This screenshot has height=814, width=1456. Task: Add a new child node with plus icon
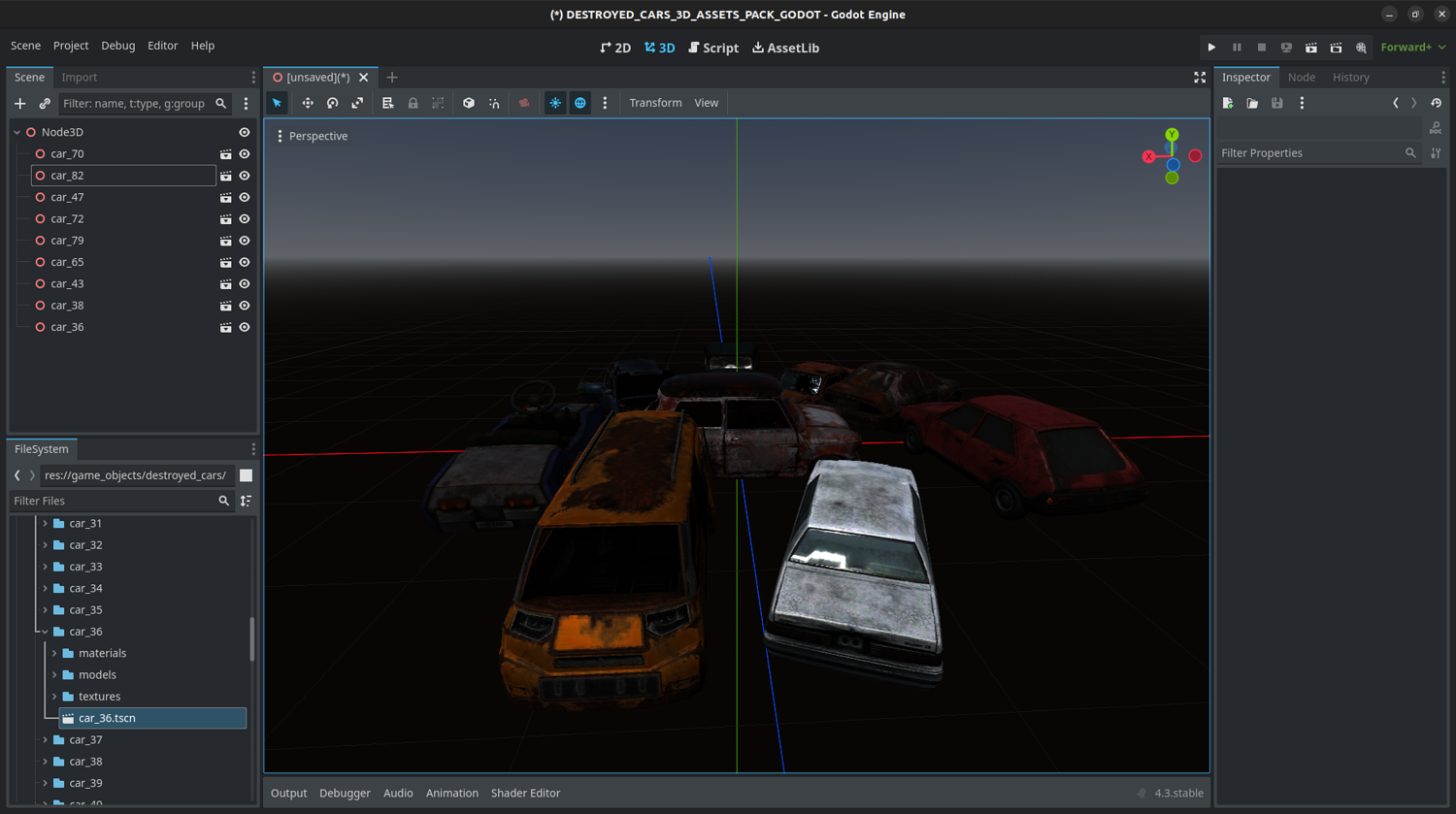[20, 104]
